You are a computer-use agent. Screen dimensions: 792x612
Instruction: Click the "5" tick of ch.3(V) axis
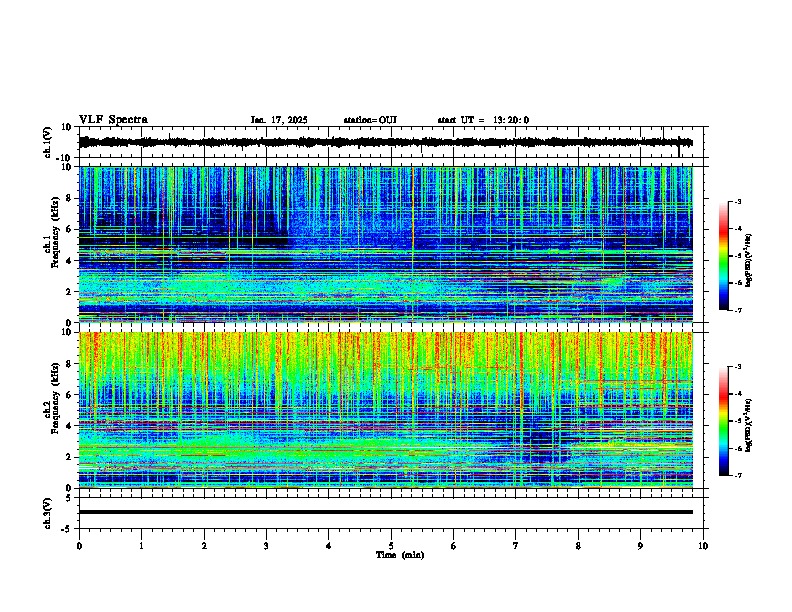[70, 497]
